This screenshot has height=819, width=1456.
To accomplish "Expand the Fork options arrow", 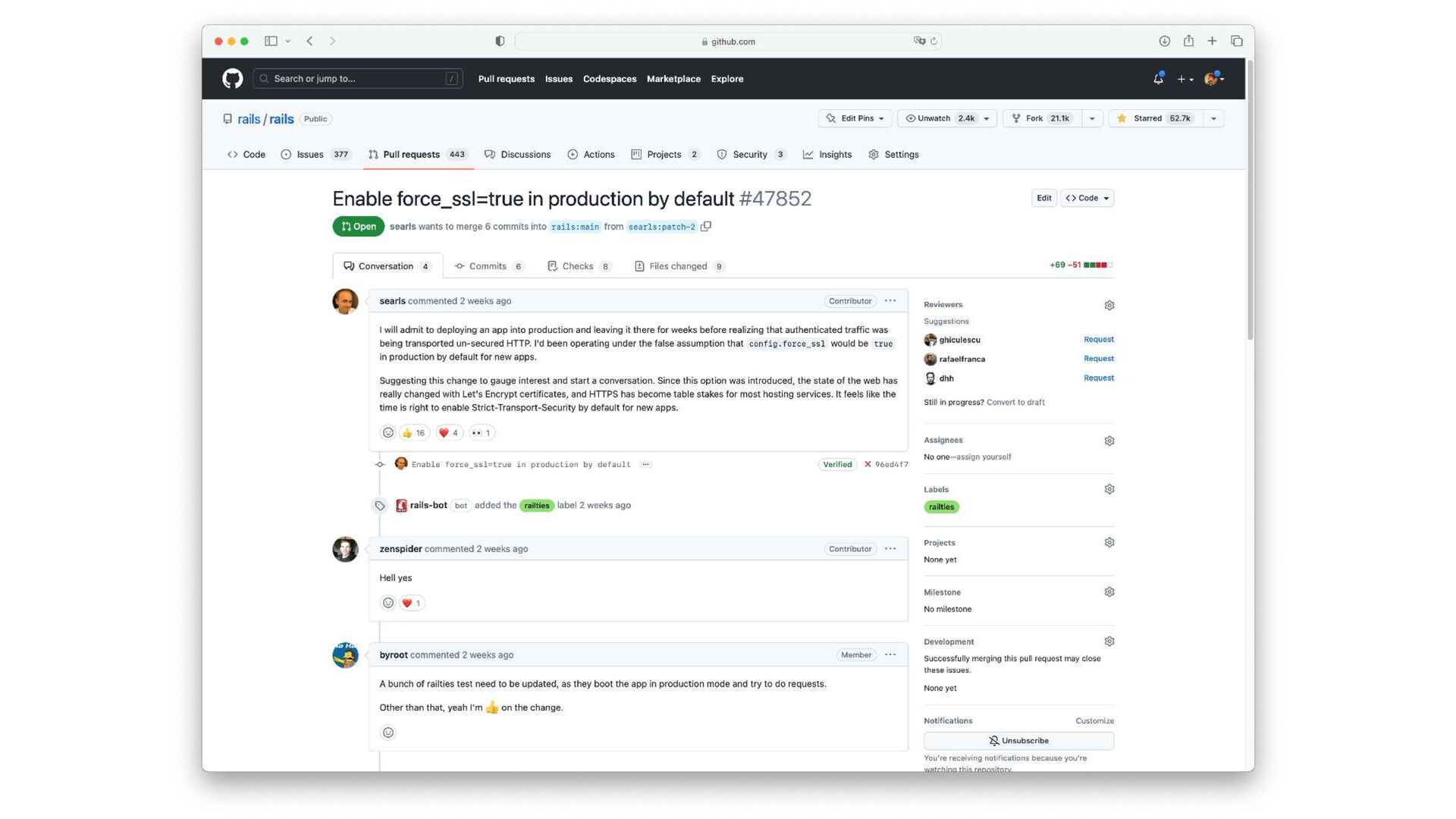I will [1092, 118].
